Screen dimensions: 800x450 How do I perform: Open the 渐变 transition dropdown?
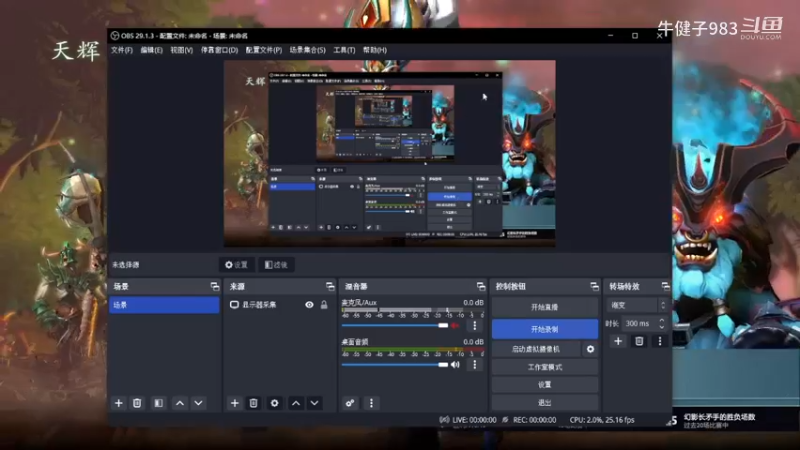(x=637, y=305)
